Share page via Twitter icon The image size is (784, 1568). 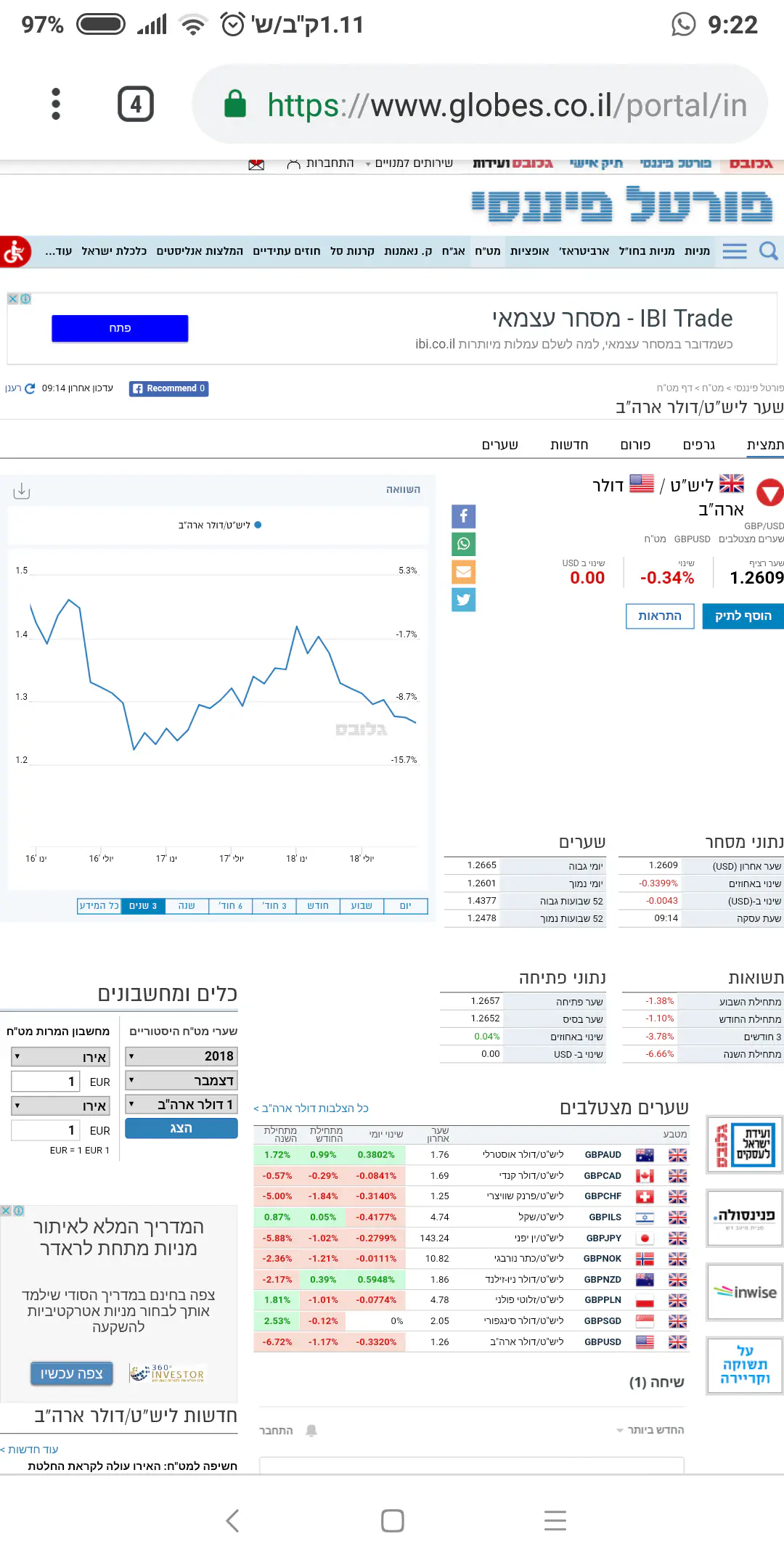pyautogui.click(x=463, y=600)
